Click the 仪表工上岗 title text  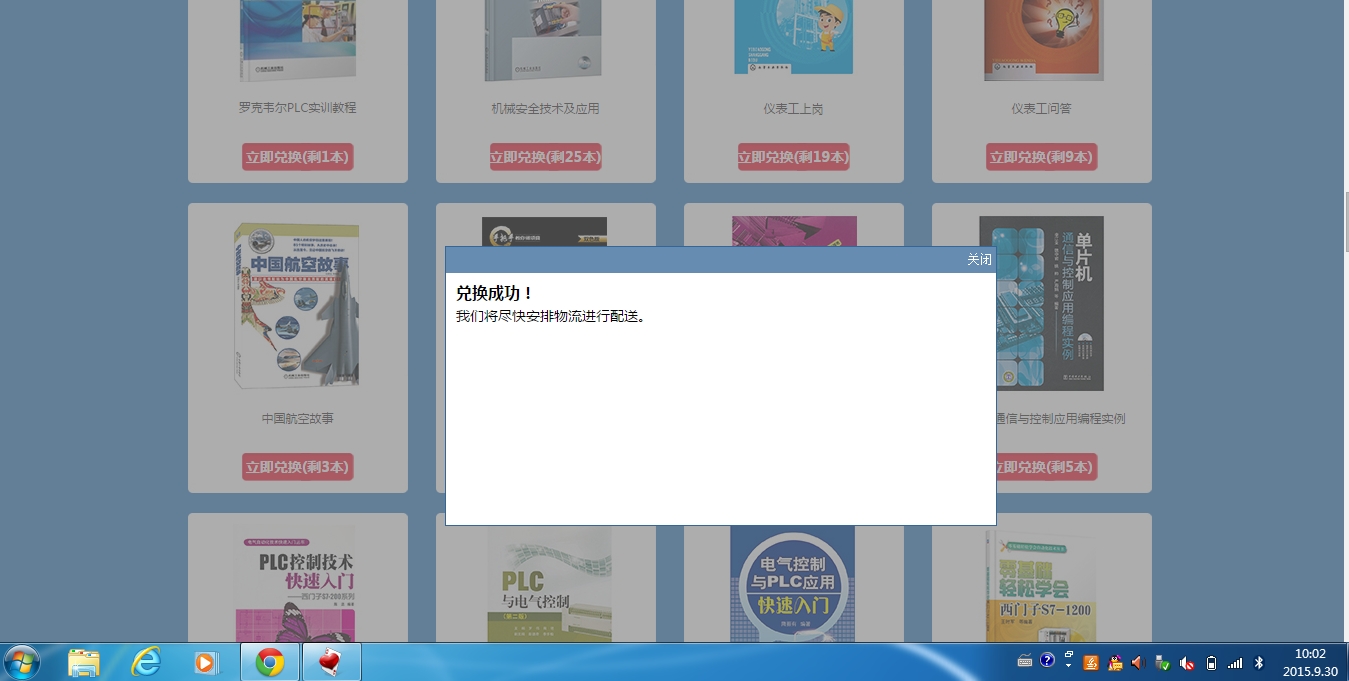[793, 108]
